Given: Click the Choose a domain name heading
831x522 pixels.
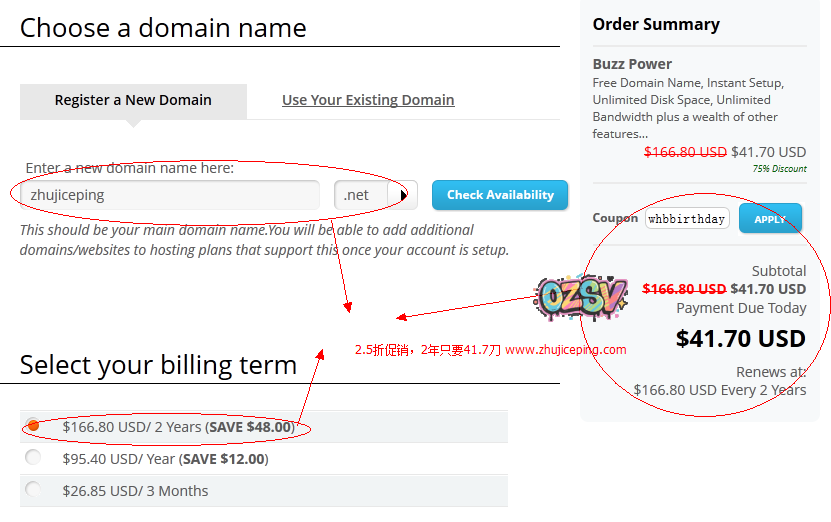Looking at the screenshot, I should point(163,27).
